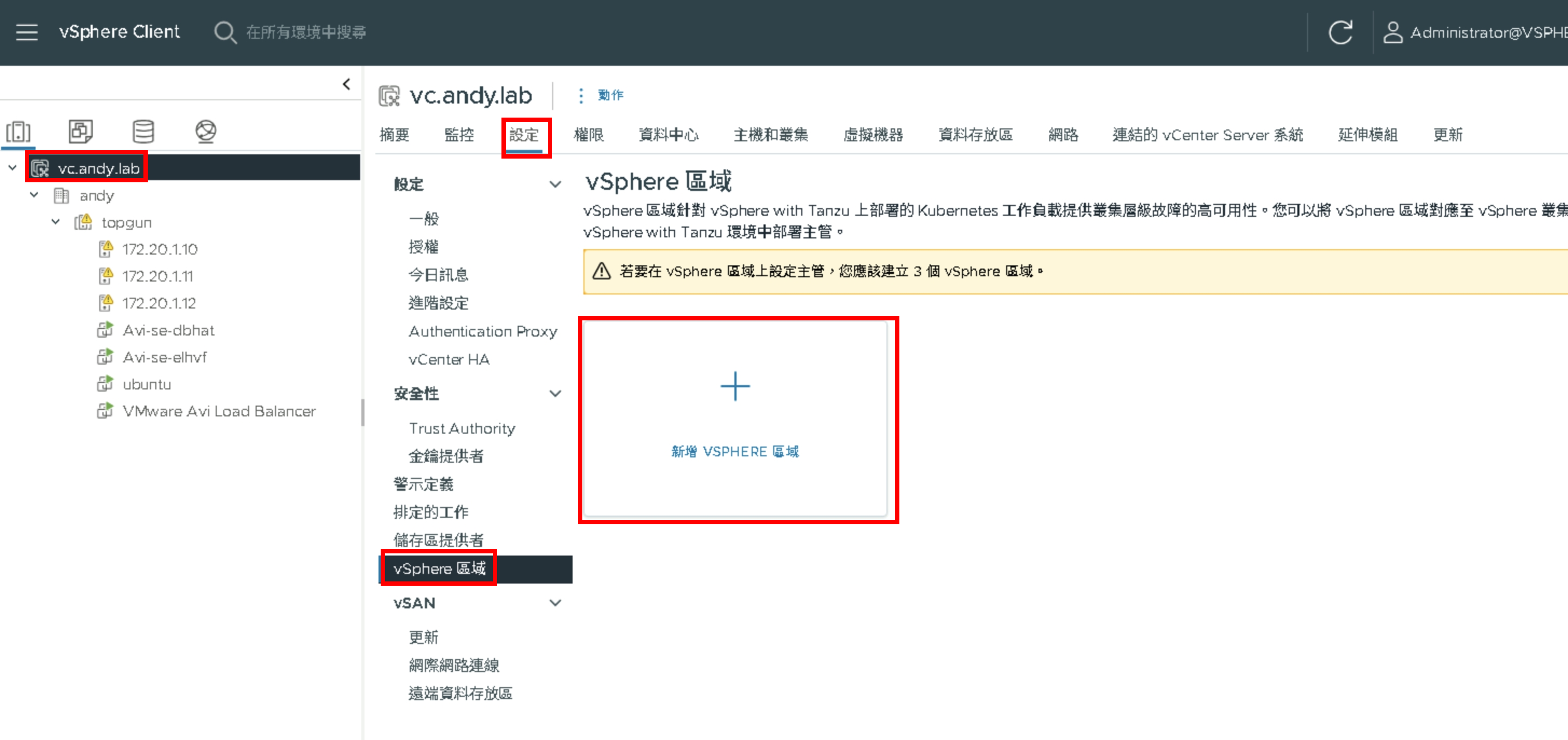Click VM icon for Avi-se-dbhat
Image resolution: width=1568 pixels, height=740 pixels.
tap(105, 330)
